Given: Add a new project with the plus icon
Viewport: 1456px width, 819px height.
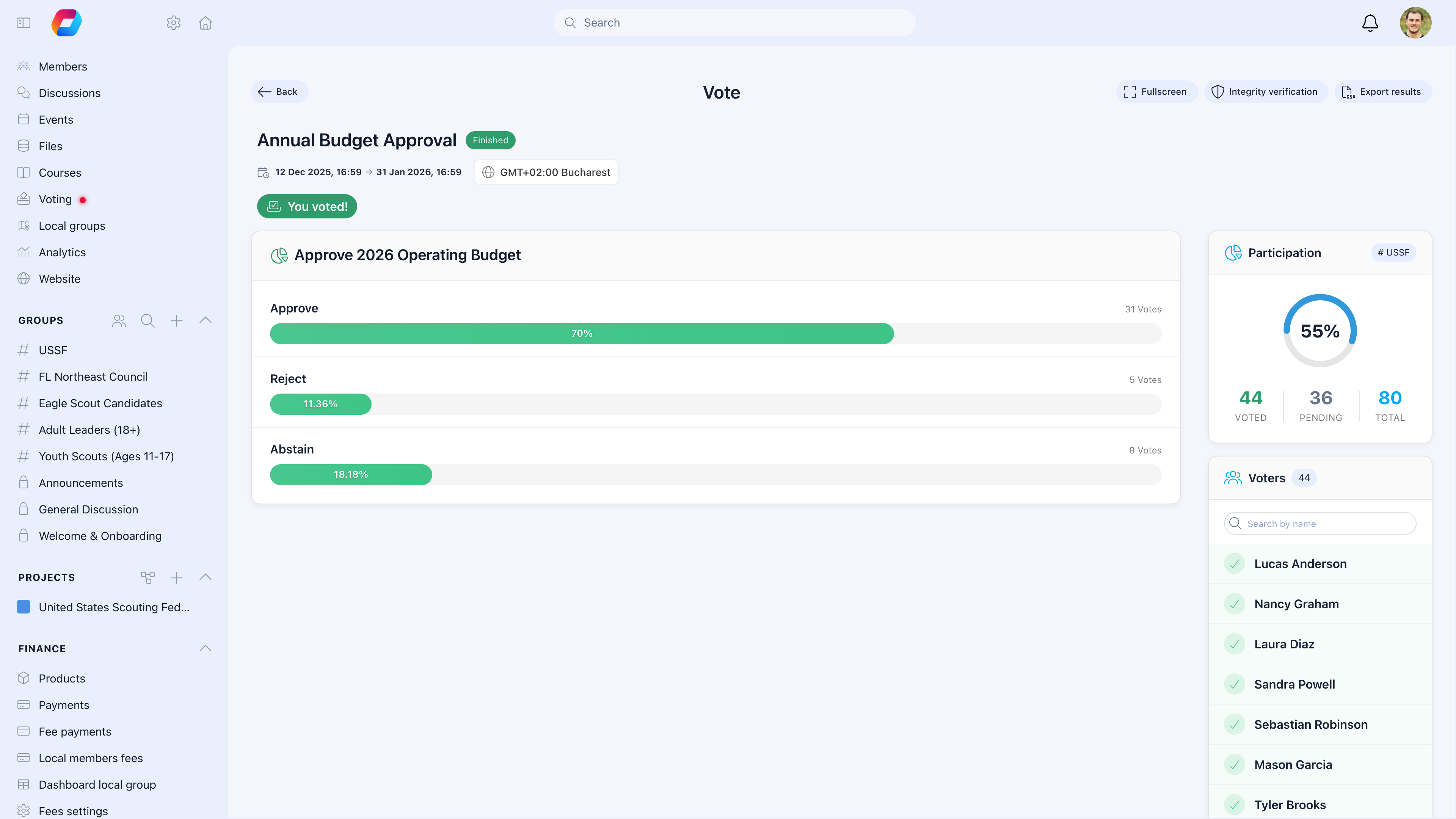Looking at the screenshot, I should coord(176,577).
